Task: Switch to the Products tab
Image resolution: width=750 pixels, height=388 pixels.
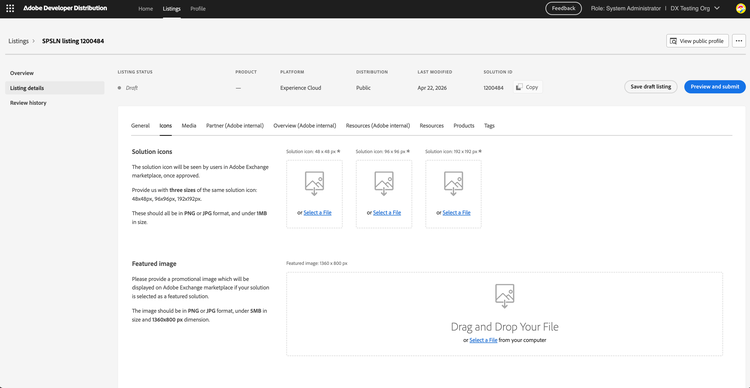Action: tap(464, 126)
